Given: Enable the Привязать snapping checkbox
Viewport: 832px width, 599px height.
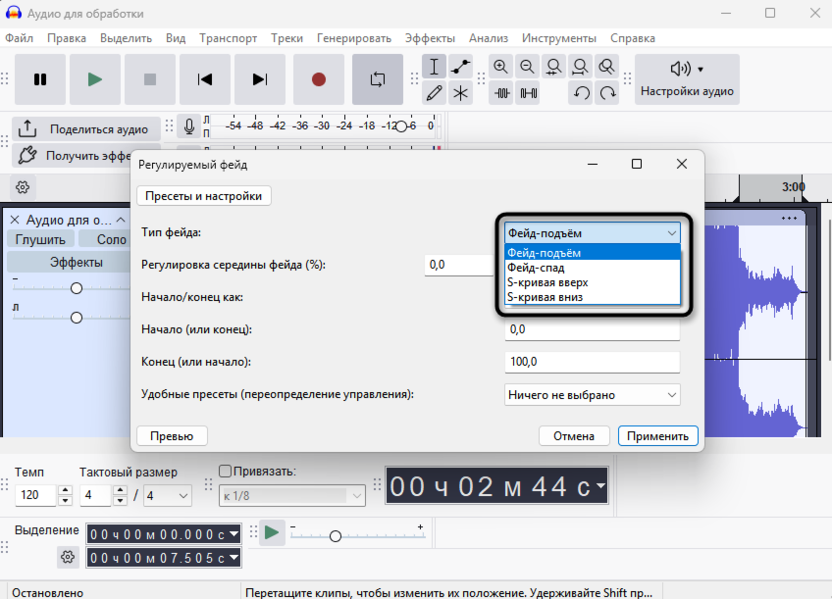Looking at the screenshot, I should pyautogui.click(x=225, y=472).
